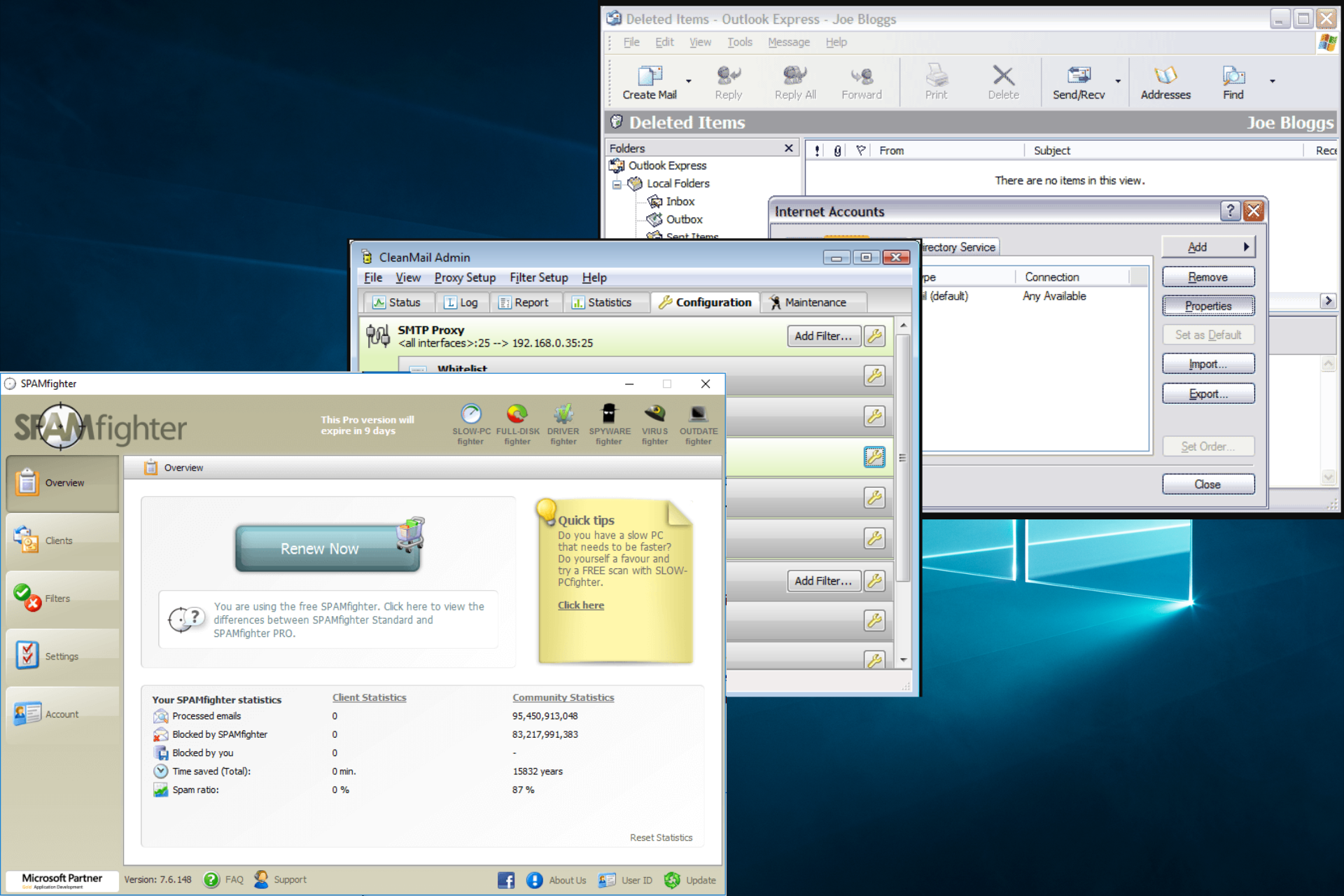Follow Click here link in Quick tips
1344x896 pixels.
pyautogui.click(x=580, y=605)
